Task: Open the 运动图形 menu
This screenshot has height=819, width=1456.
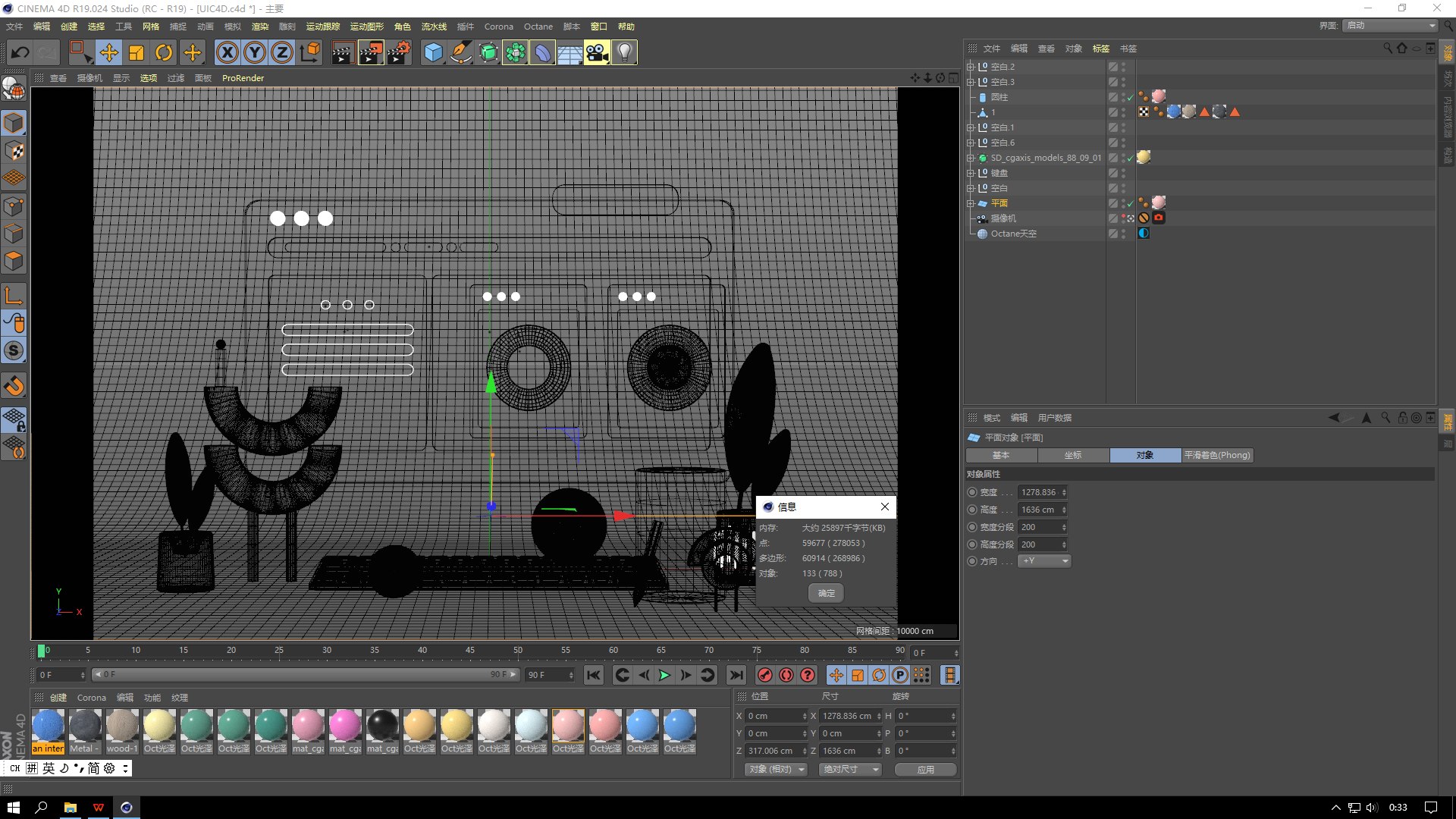Action: coord(366,27)
